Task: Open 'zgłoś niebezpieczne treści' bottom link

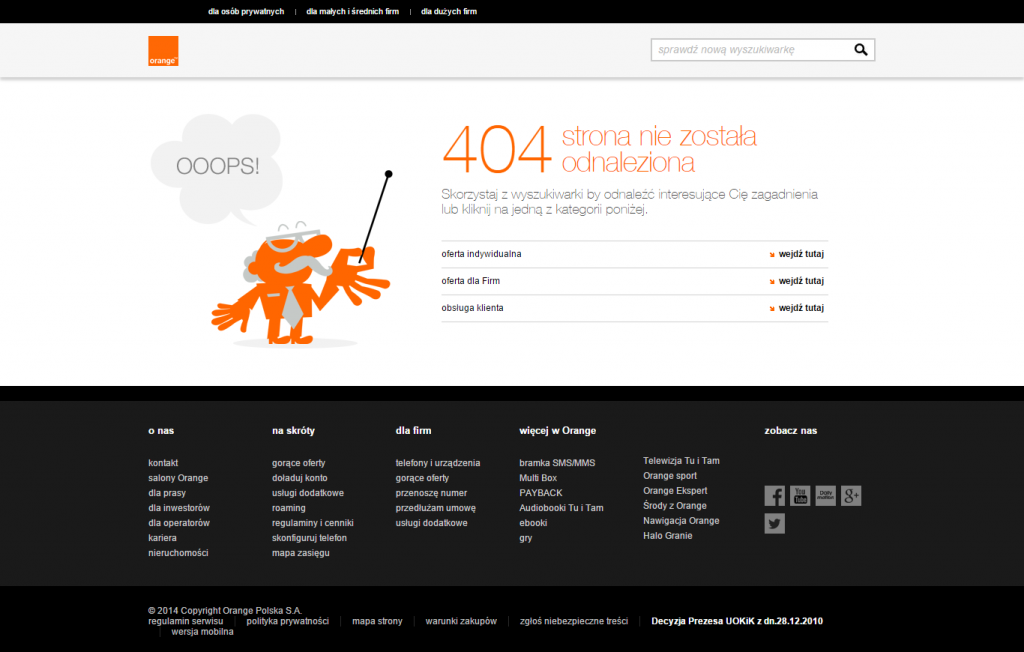Action: pos(574,621)
